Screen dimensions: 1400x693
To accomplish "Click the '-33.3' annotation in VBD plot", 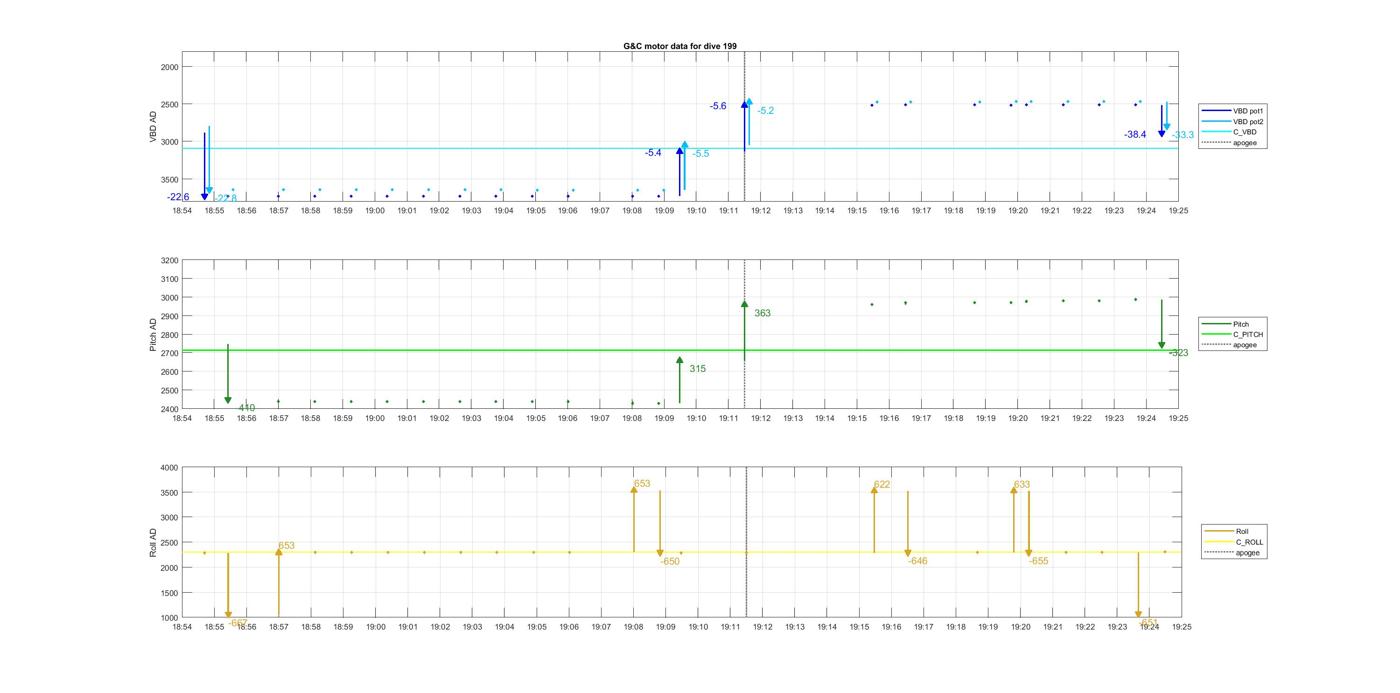I will 1183,135.
